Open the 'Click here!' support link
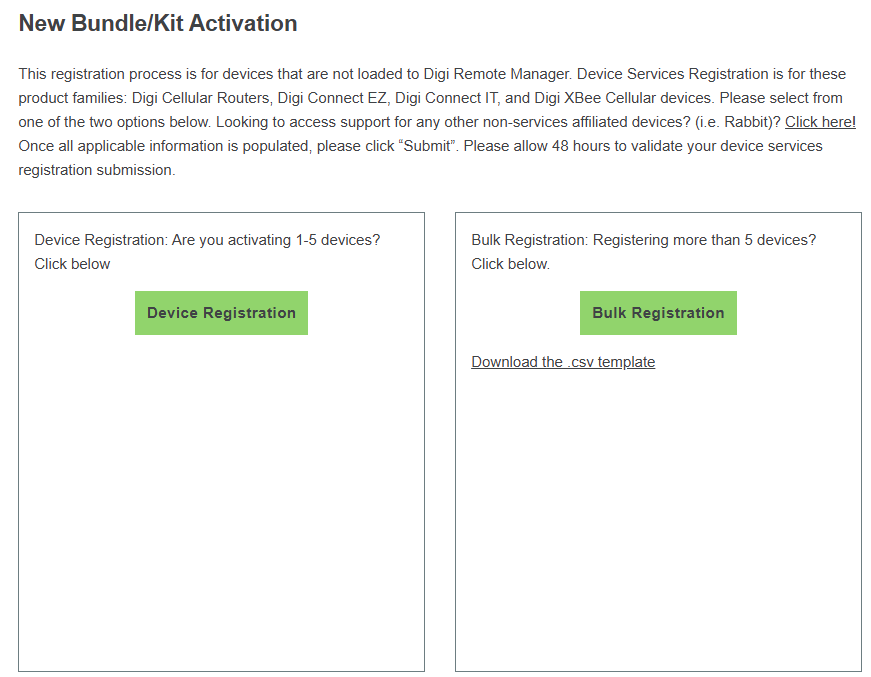871x677 pixels. click(x=820, y=122)
